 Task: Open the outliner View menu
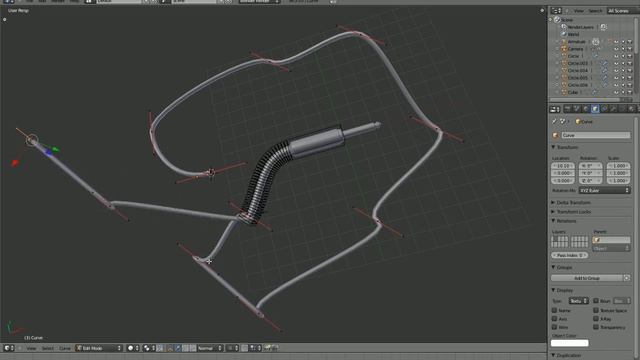pos(578,11)
